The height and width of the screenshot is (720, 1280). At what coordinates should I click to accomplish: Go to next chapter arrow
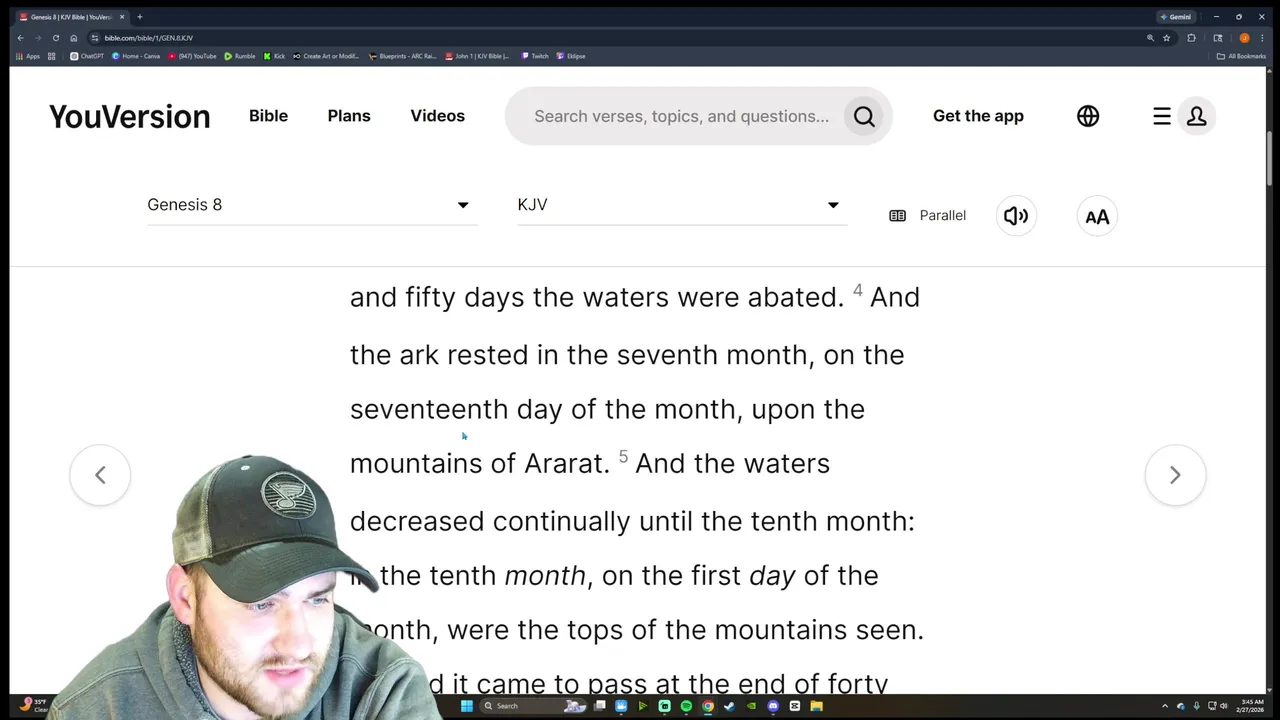[x=1175, y=475]
